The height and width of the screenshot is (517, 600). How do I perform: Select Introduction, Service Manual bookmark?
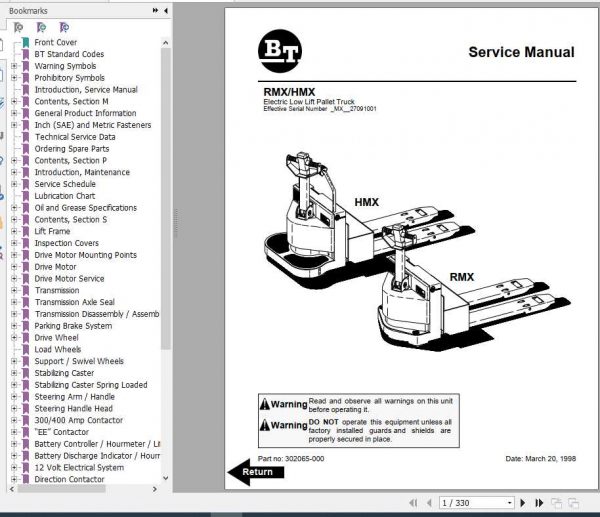pos(86,90)
